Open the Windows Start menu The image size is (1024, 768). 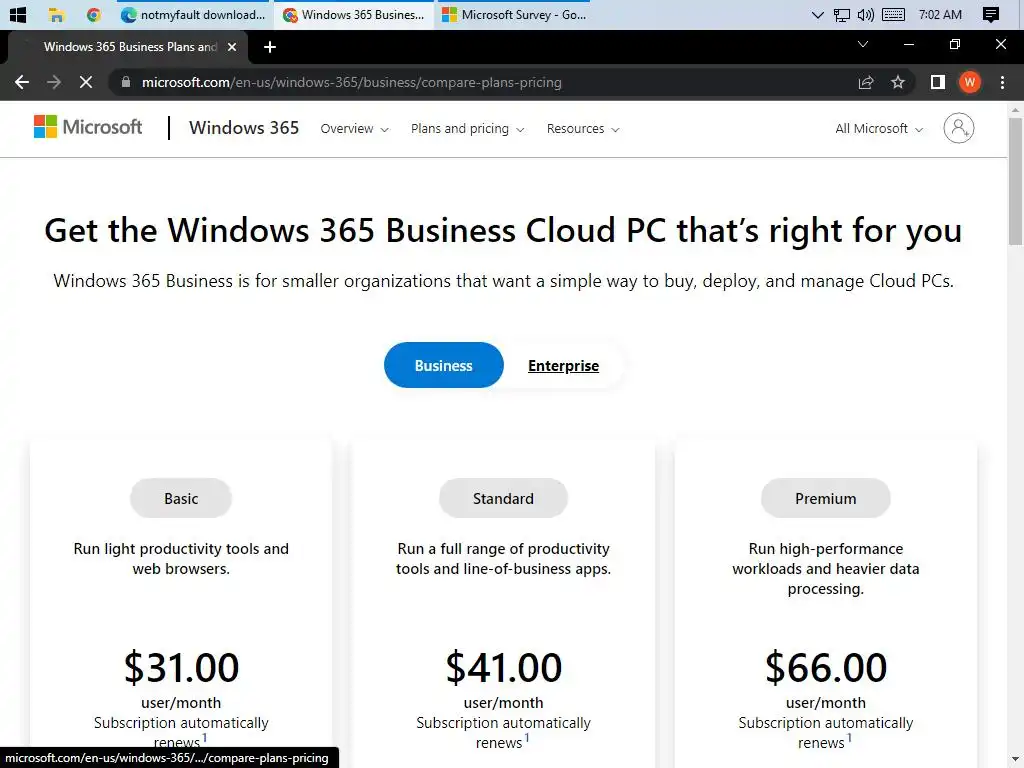pos(18,14)
